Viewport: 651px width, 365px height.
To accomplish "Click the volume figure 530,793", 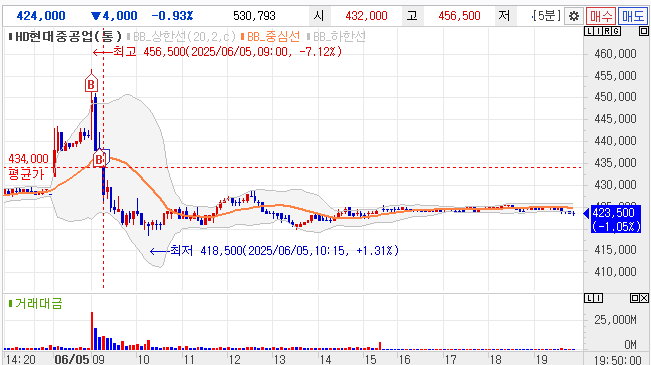I will [254, 16].
